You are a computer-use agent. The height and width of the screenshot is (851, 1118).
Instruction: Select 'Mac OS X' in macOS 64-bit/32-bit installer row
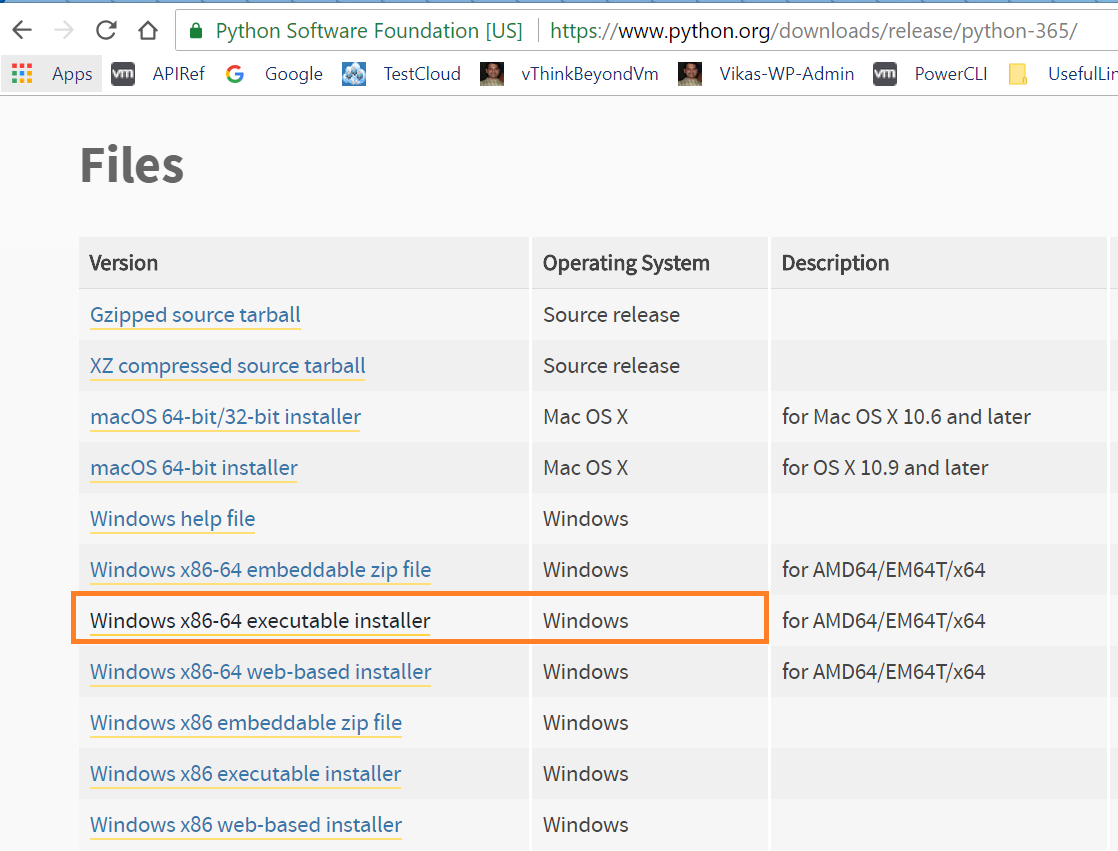click(585, 417)
